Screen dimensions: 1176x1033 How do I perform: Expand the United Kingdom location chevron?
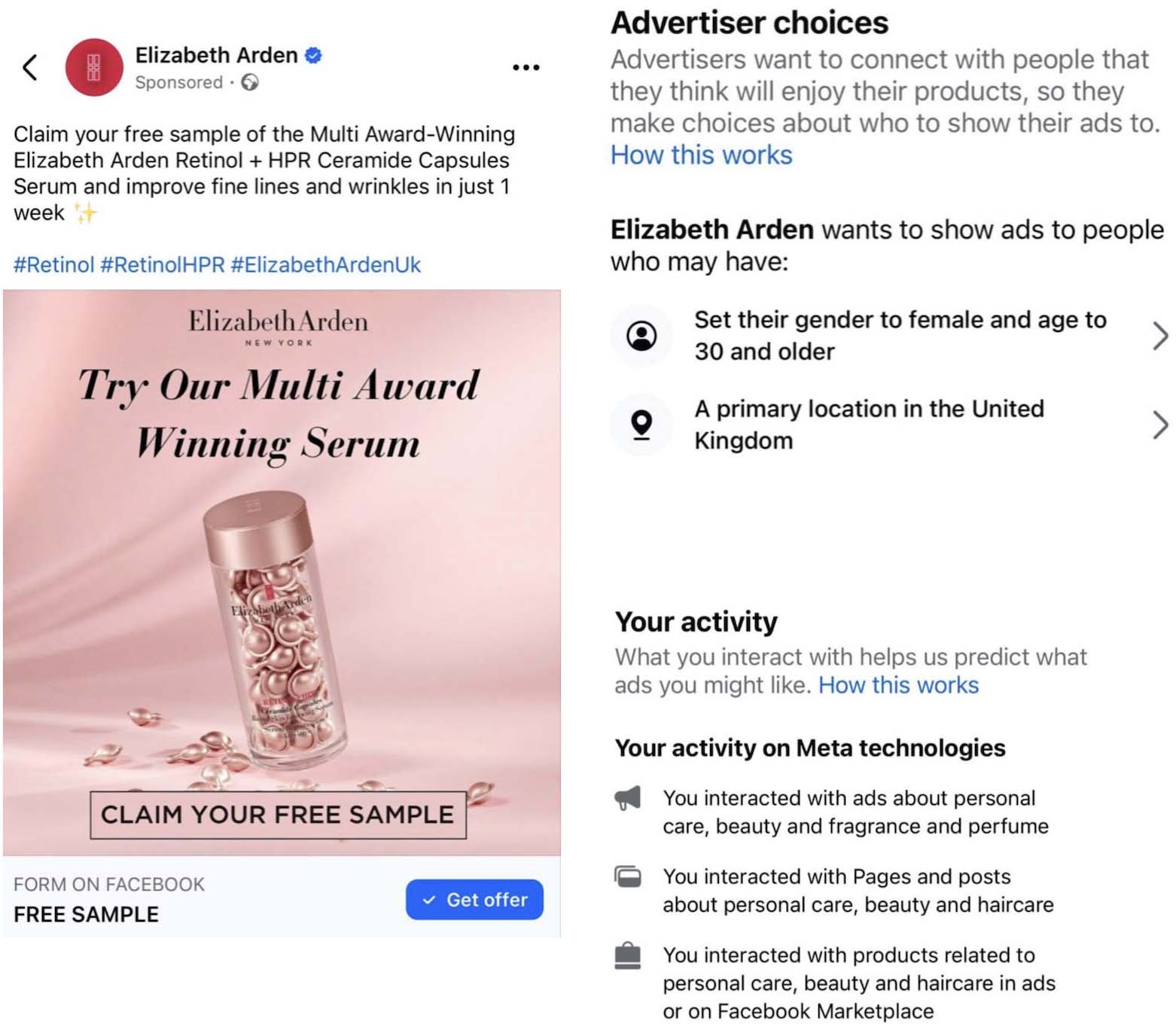click(x=1160, y=425)
